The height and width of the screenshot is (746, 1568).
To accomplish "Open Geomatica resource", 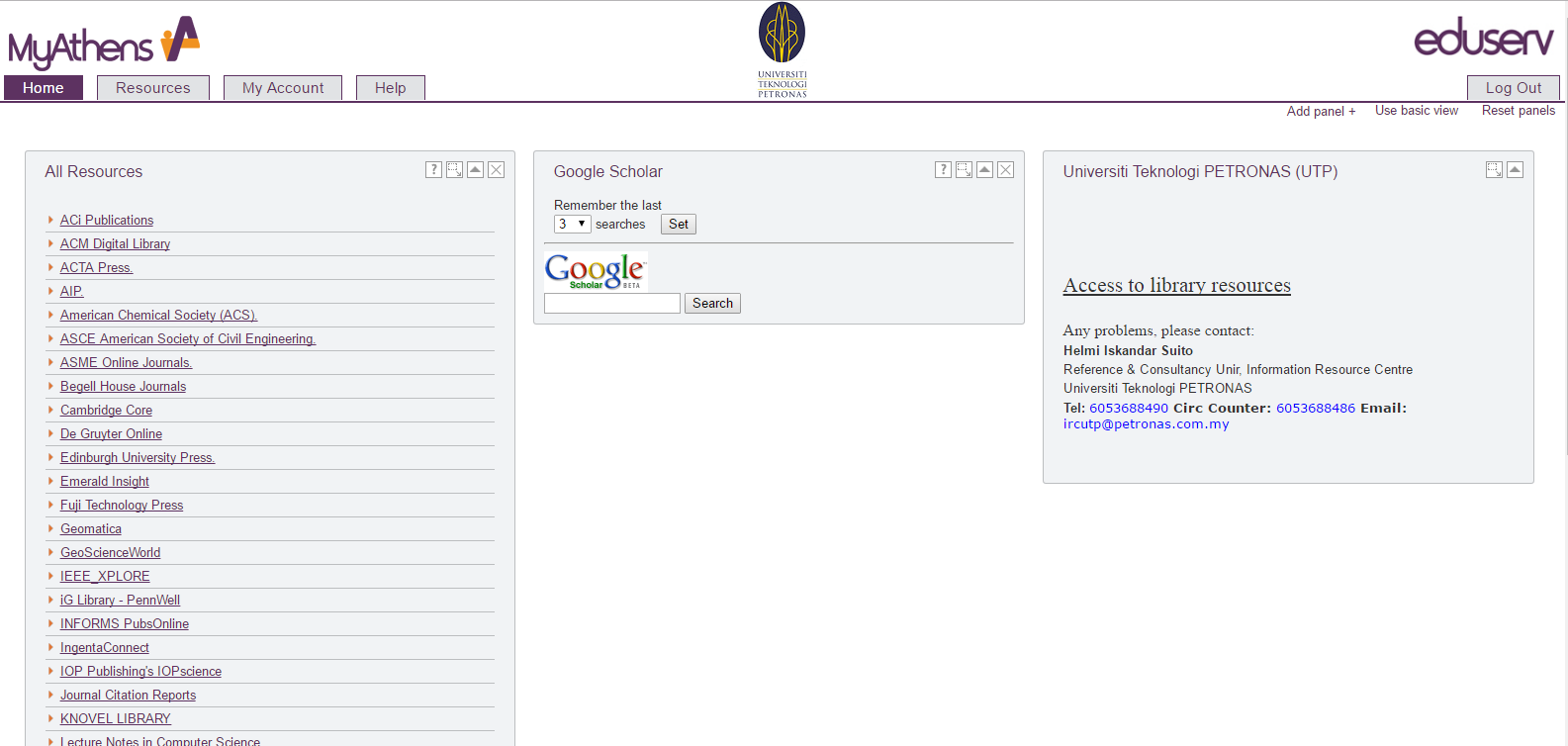I will (91, 528).
